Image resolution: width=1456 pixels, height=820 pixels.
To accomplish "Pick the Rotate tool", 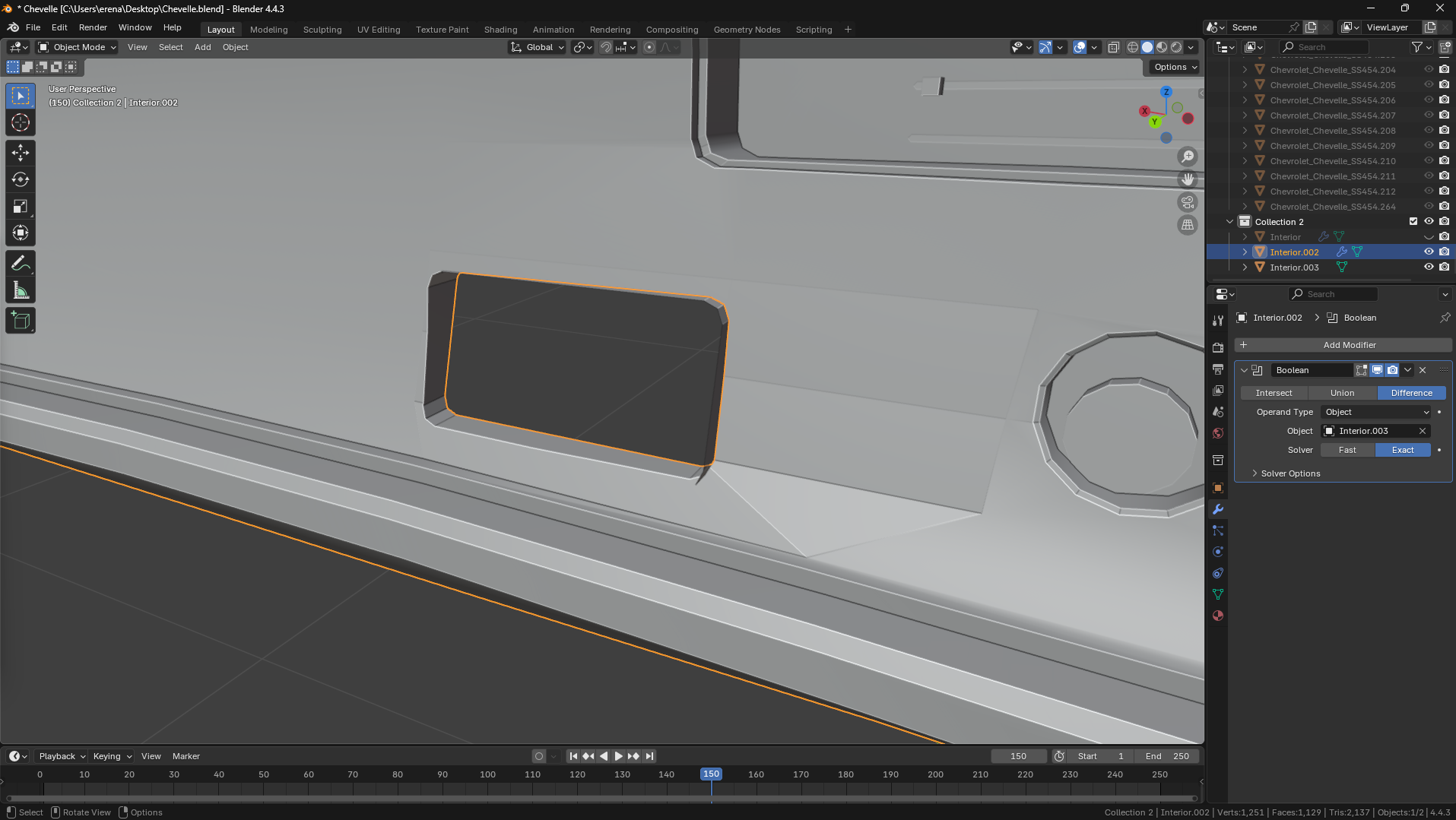I will [21, 179].
